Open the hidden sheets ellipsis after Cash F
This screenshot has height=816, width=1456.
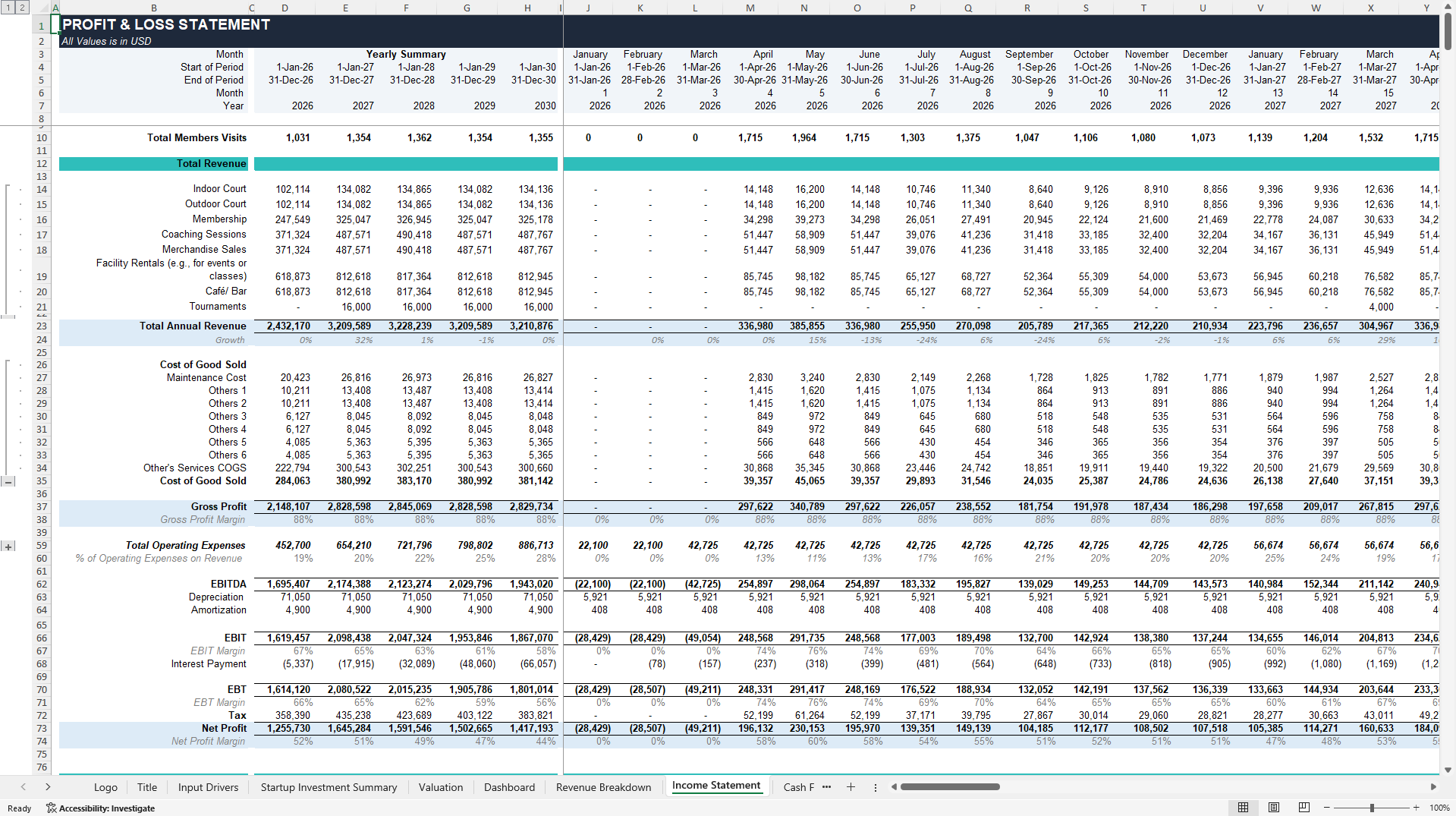[826, 787]
